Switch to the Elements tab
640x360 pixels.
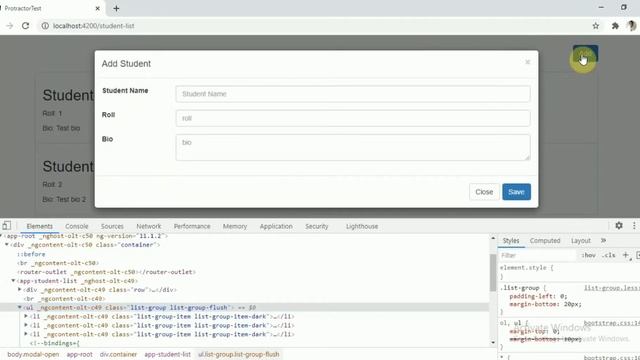(40, 226)
